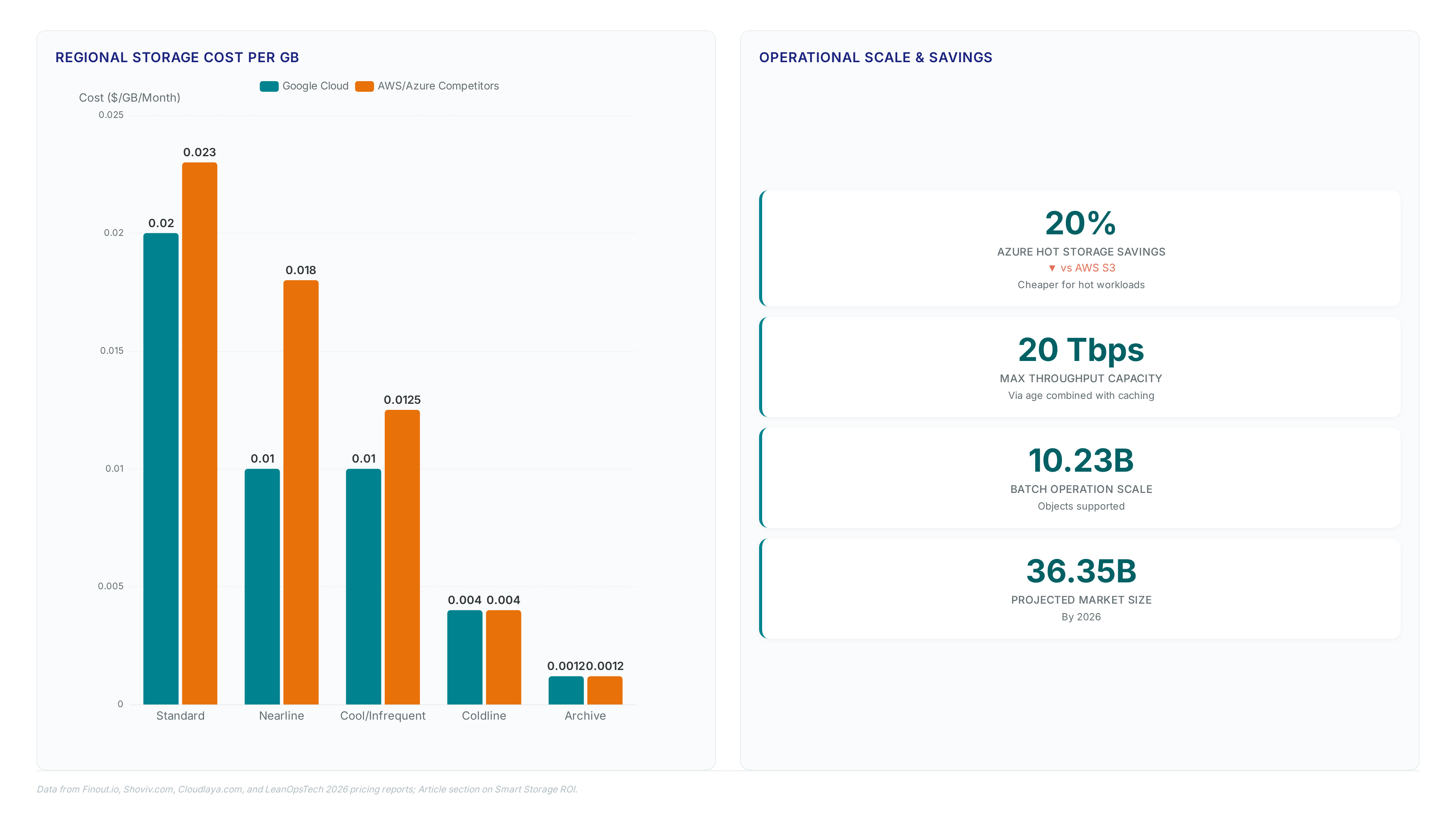Click the 0.023 data label
The height and width of the screenshot is (819, 1456).
[199, 152]
